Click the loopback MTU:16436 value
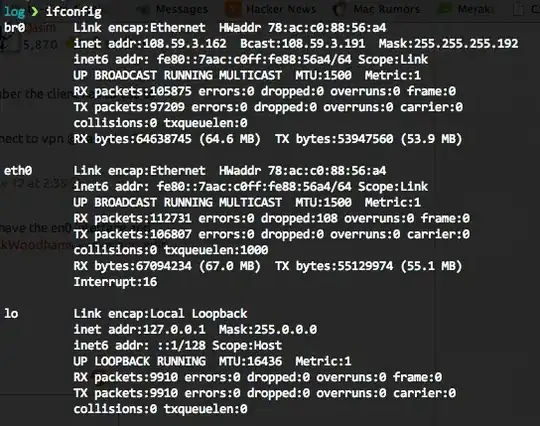Screen dimensions: 540x426 [x=250, y=361]
